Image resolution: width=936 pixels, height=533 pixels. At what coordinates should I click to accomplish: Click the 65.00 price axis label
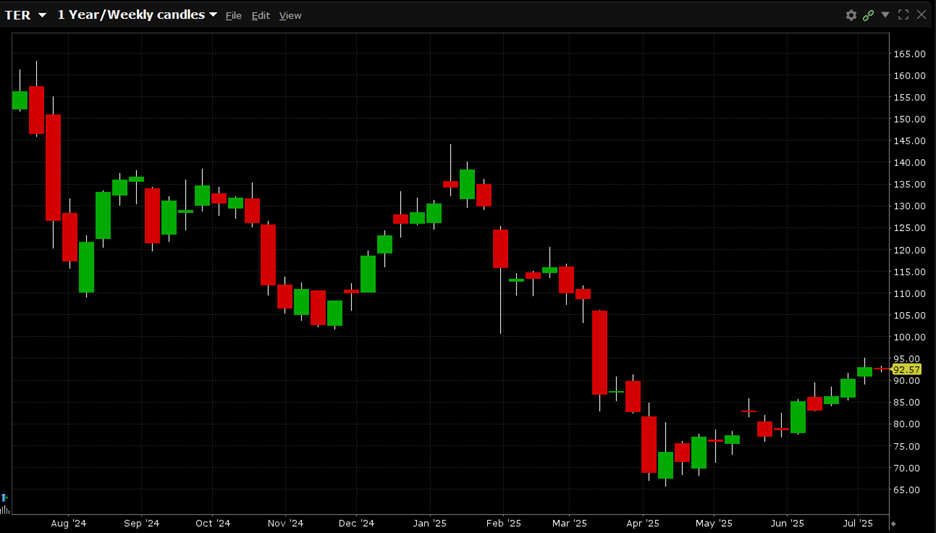(909, 490)
